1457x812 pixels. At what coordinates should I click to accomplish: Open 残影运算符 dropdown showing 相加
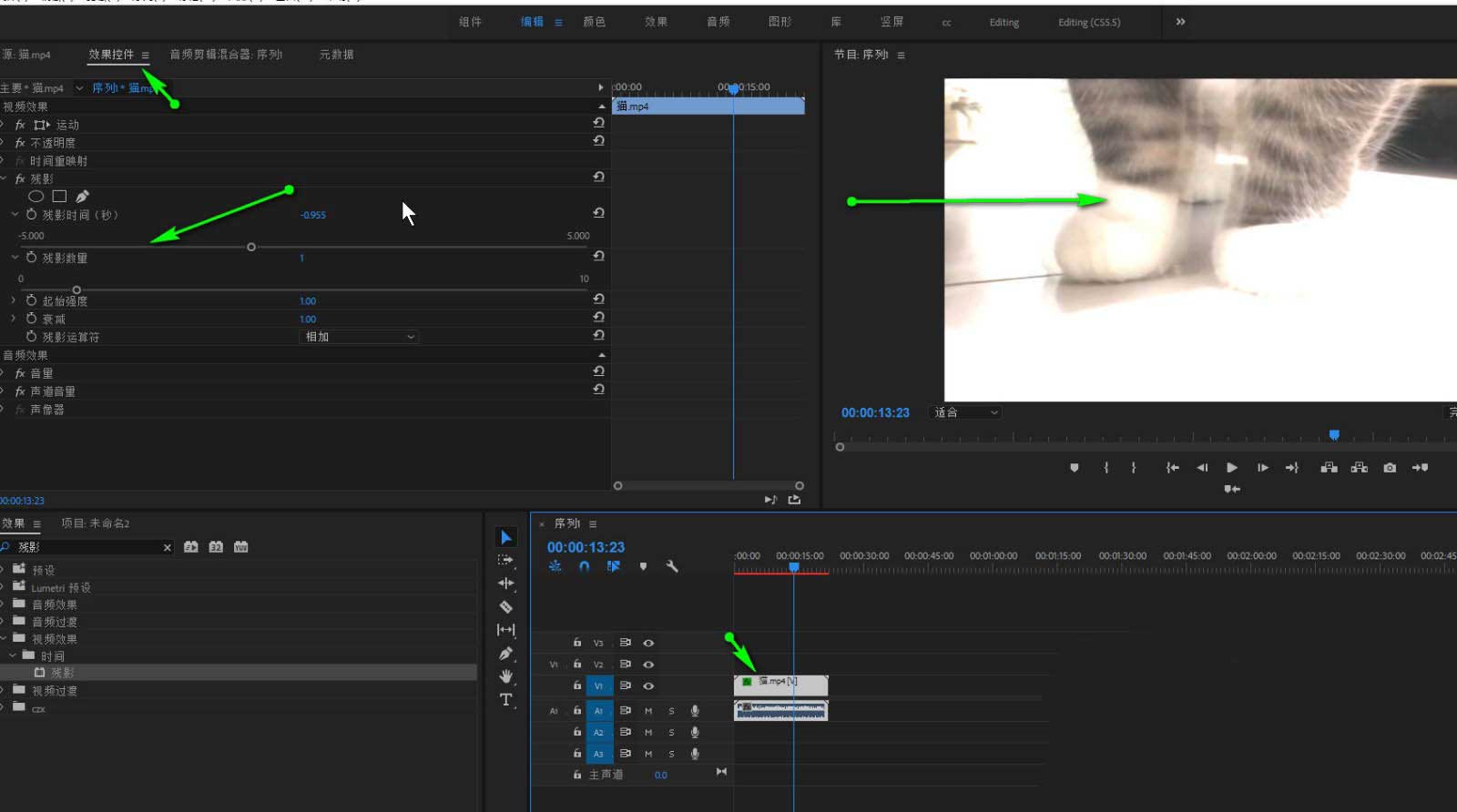[359, 337]
